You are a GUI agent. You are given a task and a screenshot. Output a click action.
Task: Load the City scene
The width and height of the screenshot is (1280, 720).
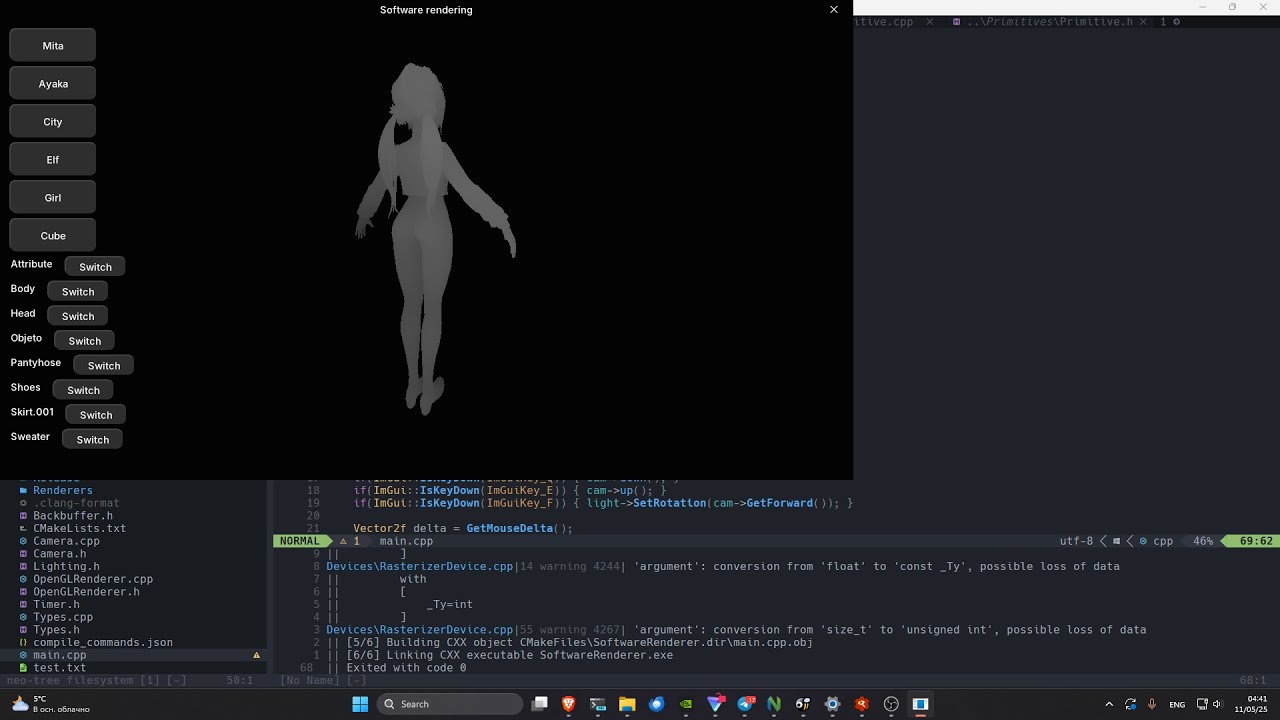coord(53,122)
